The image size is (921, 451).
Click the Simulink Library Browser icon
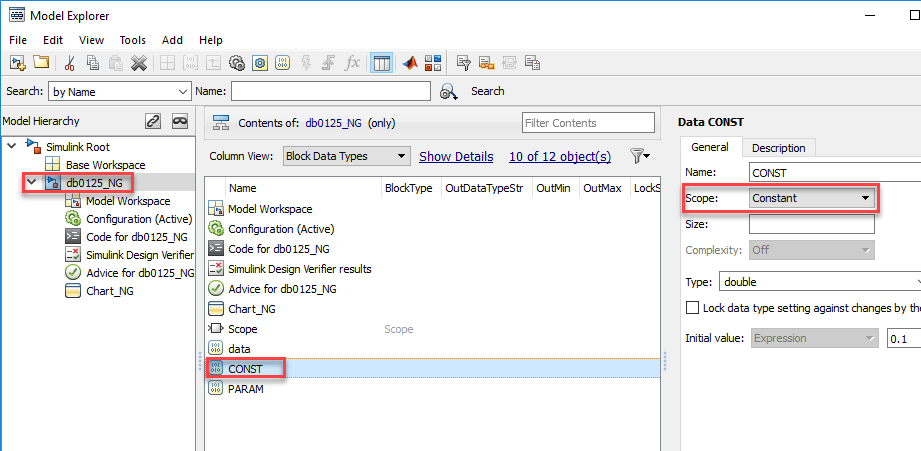pos(433,63)
